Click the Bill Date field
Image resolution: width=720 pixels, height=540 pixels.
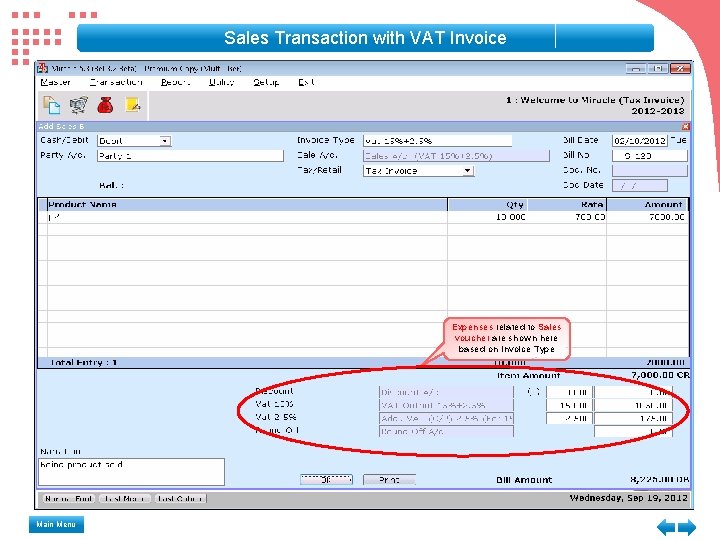point(639,141)
